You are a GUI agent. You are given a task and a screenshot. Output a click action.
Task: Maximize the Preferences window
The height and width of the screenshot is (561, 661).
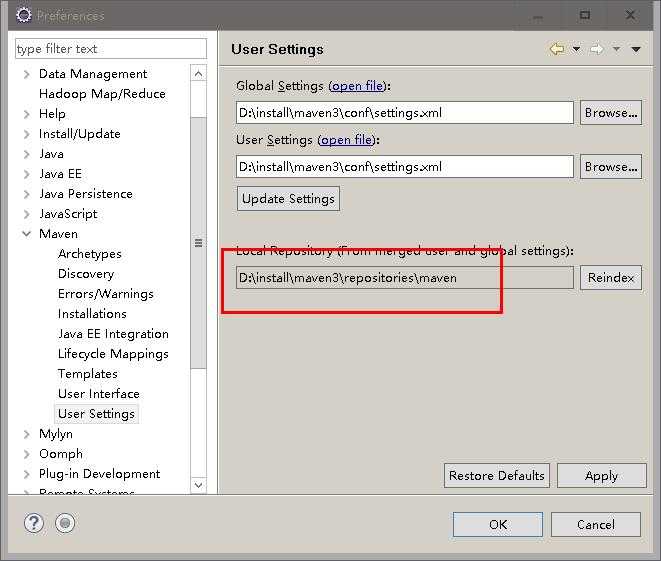[x=585, y=15]
